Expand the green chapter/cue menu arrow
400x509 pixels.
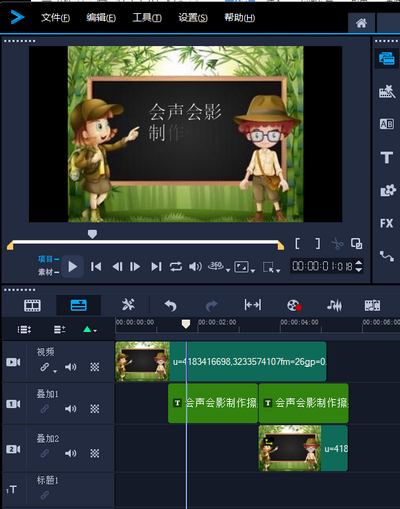point(95,331)
